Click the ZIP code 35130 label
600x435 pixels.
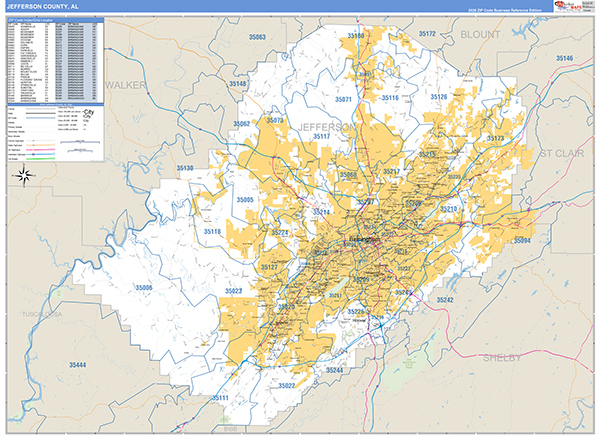185,168
